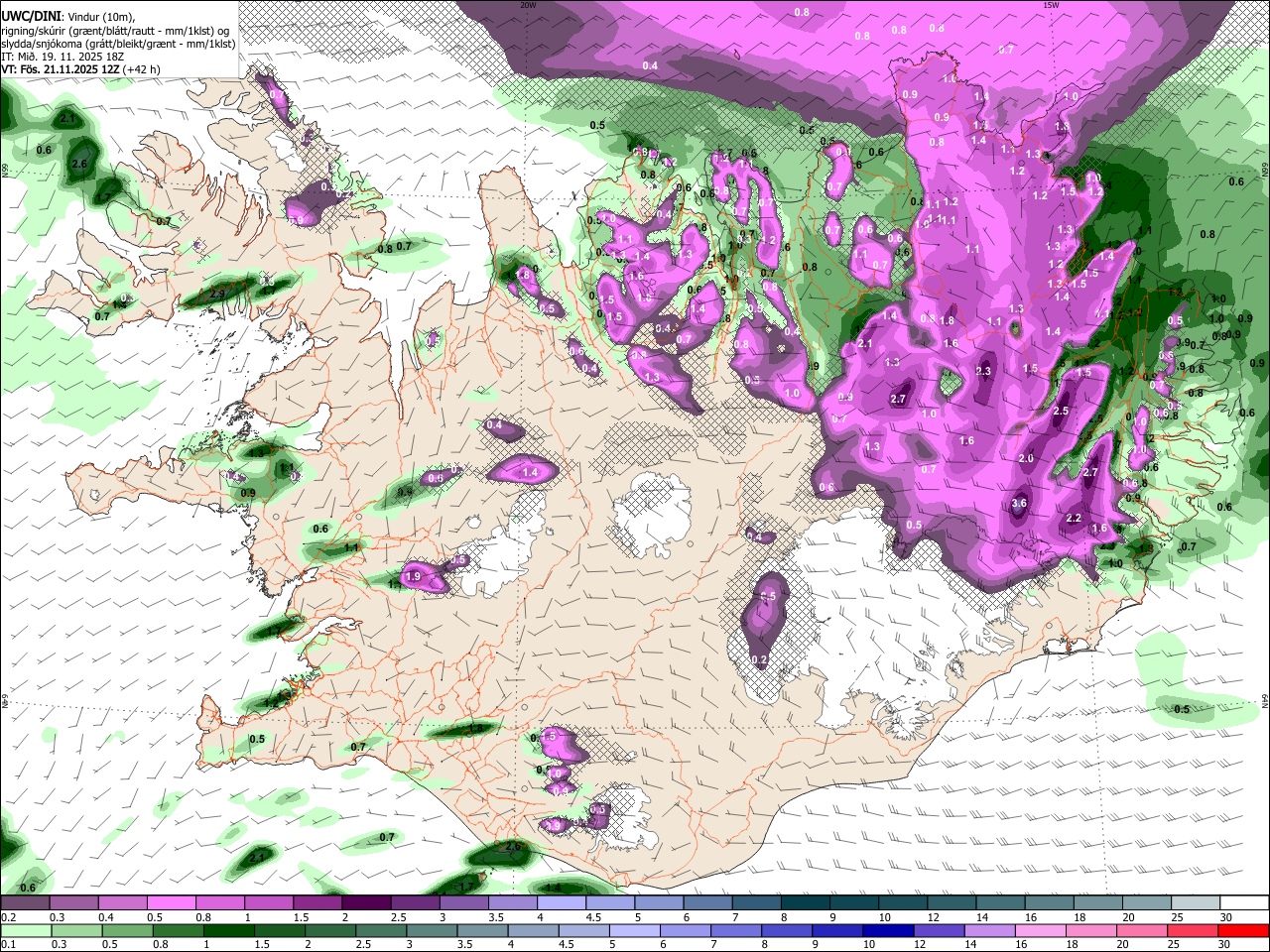
Task: Click the 6 periwinkle swatch, lower rain legend
Action: (685, 930)
